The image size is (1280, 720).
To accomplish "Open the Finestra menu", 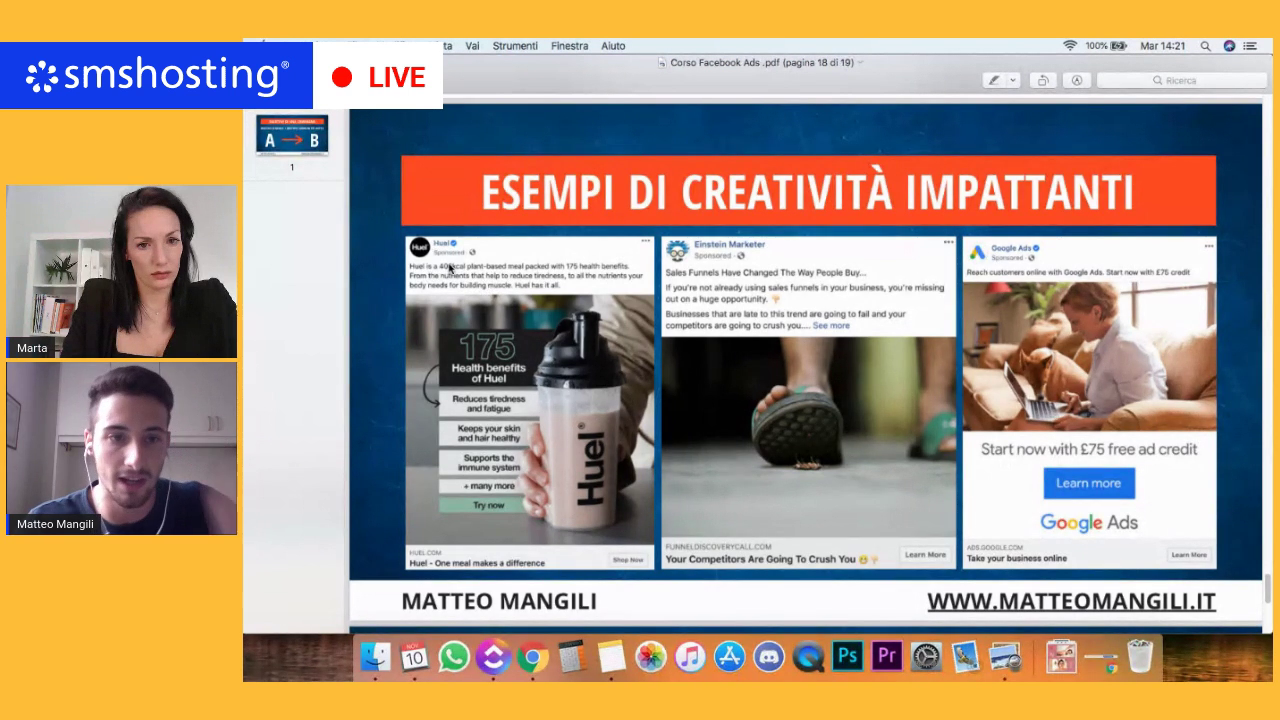I will (x=569, y=46).
